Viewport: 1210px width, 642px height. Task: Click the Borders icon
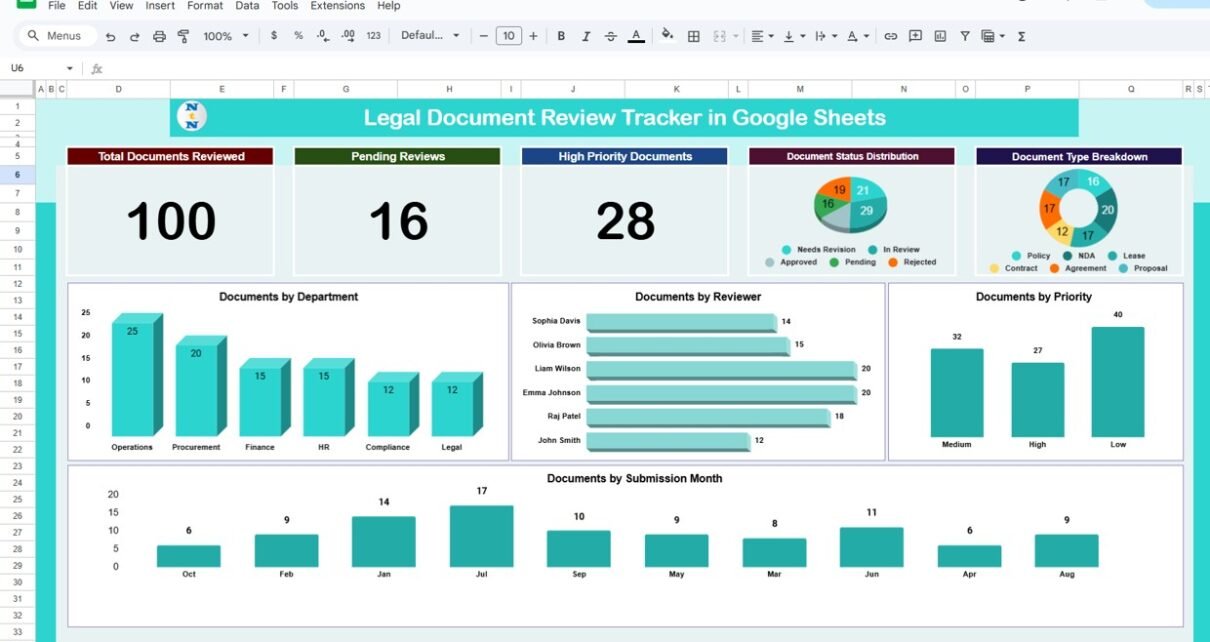pos(693,36)
